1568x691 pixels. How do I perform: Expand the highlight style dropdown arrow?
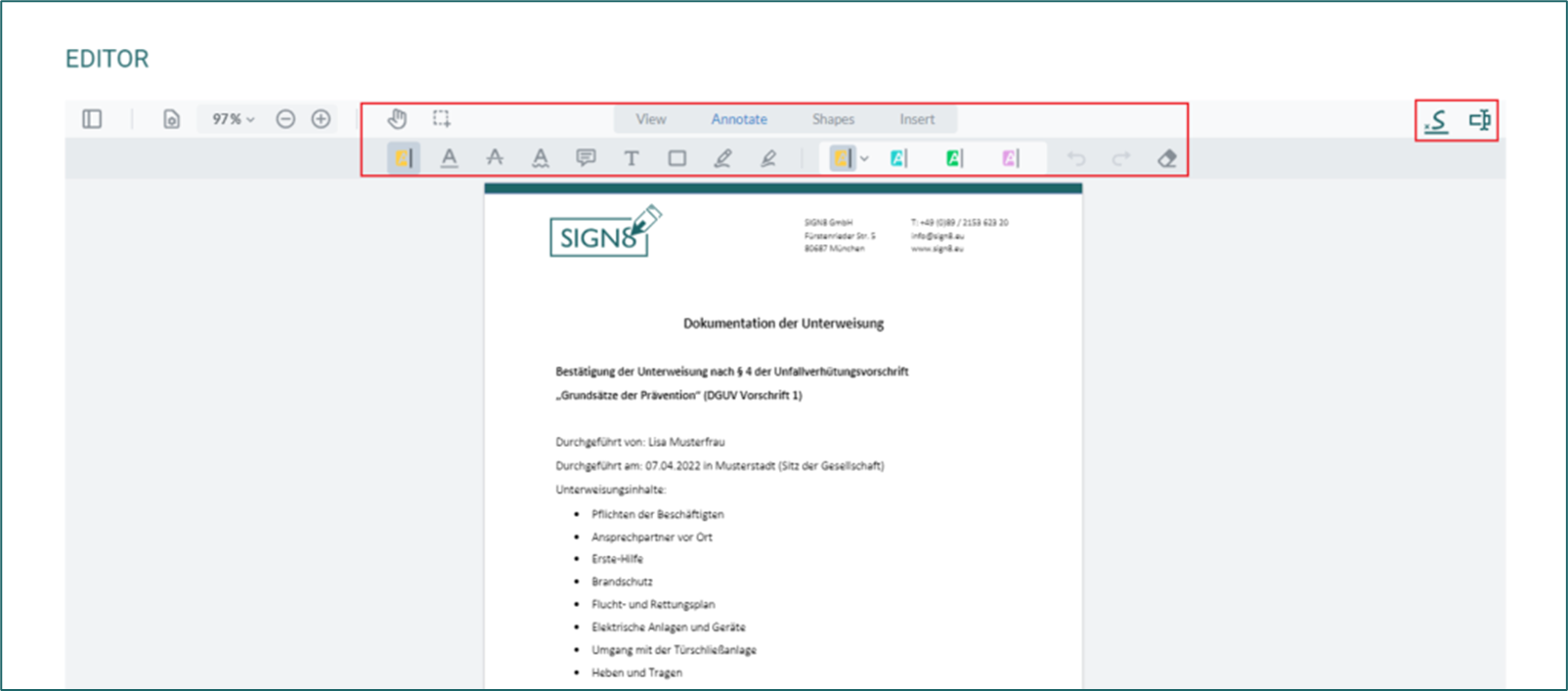pyautogui.click(x=864, y=158)
